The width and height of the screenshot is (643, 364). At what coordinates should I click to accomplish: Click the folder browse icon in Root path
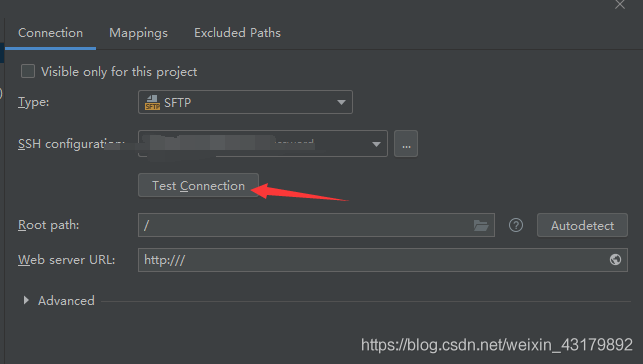click(x=481, y=225)
